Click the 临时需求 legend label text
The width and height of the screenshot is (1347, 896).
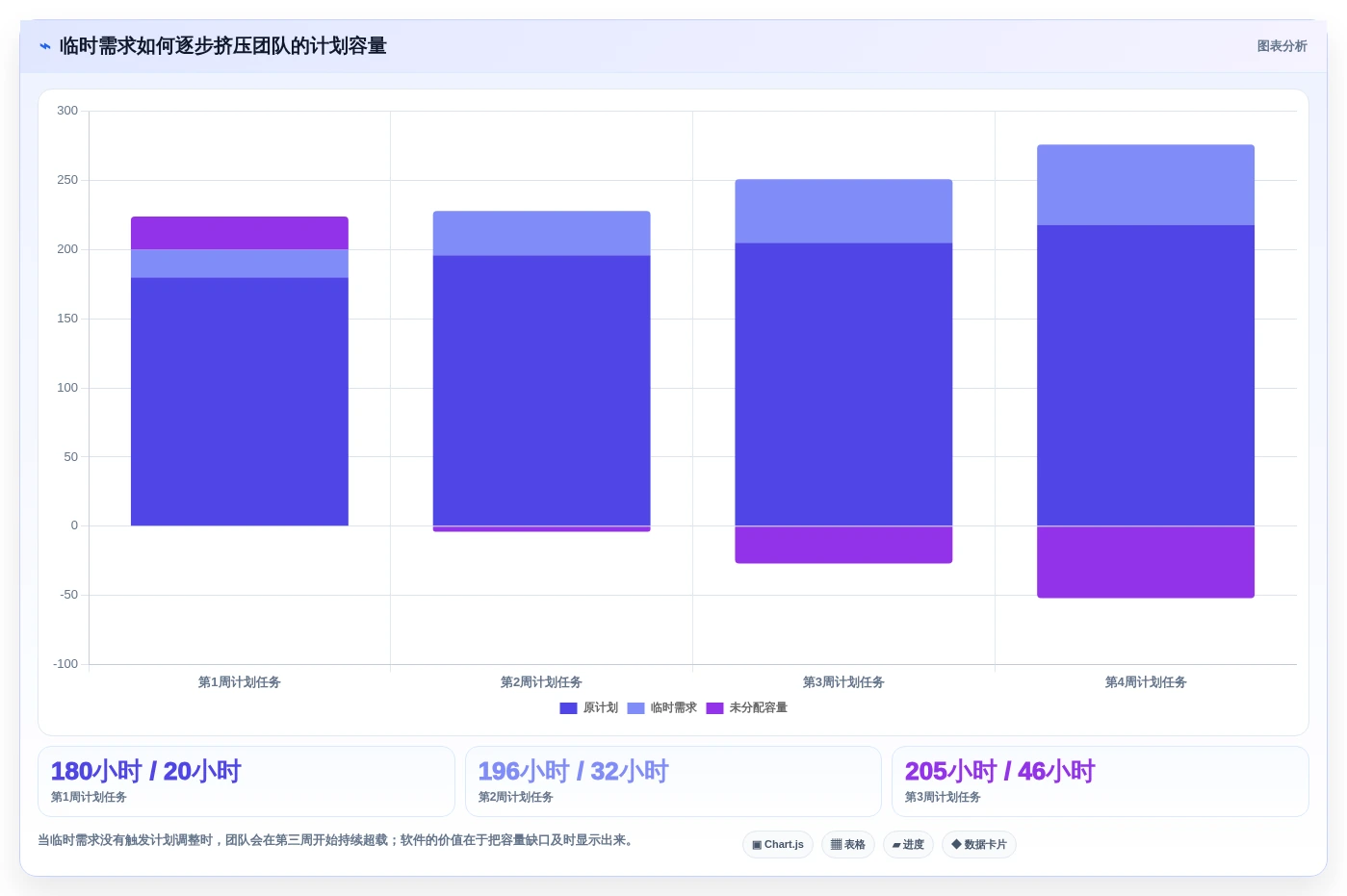[x=674, y=708]
